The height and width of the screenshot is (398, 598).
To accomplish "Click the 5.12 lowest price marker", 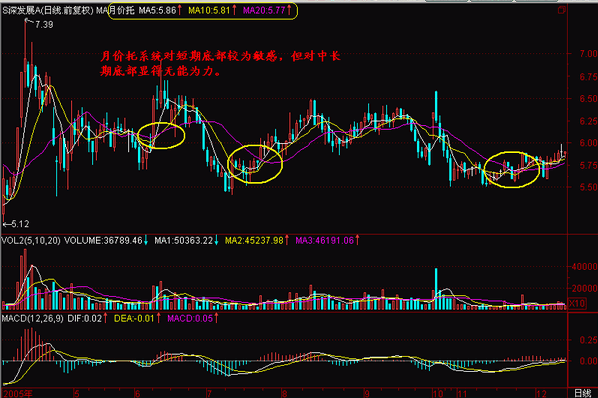I will coord(20,224).
